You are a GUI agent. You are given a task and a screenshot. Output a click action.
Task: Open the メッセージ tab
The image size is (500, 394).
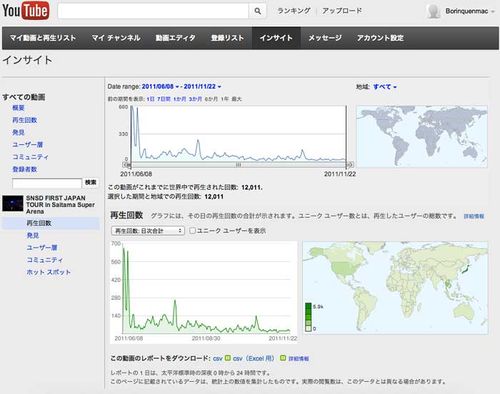(x=325, y=38)
